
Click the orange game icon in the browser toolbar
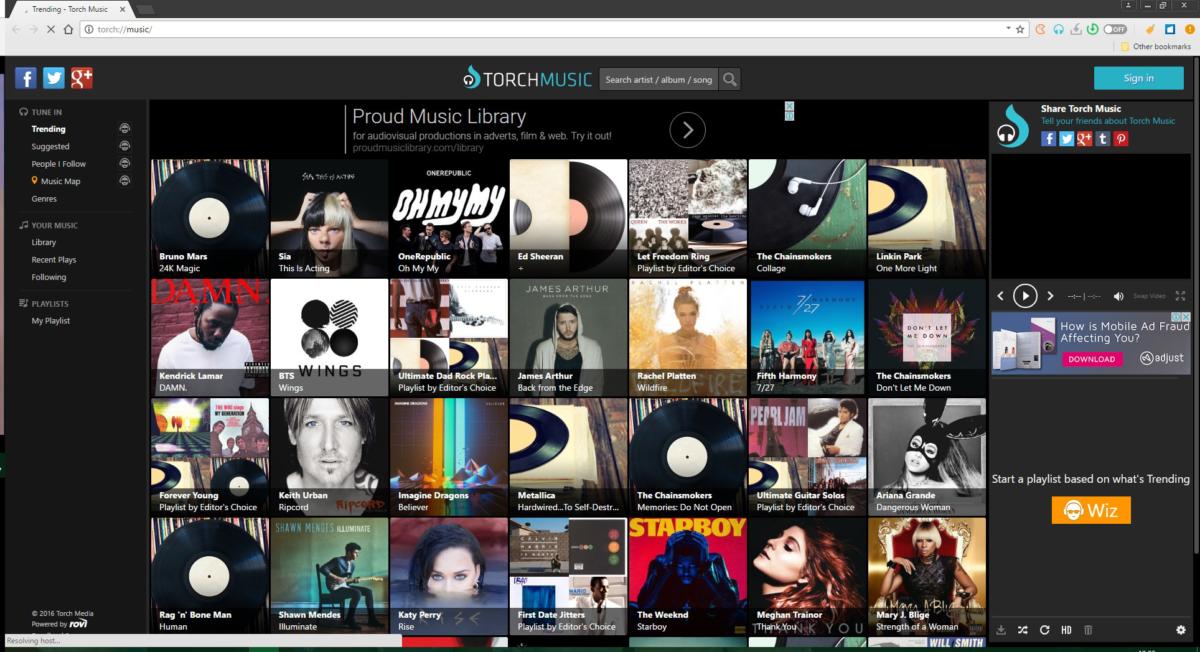click(1041, 29)
